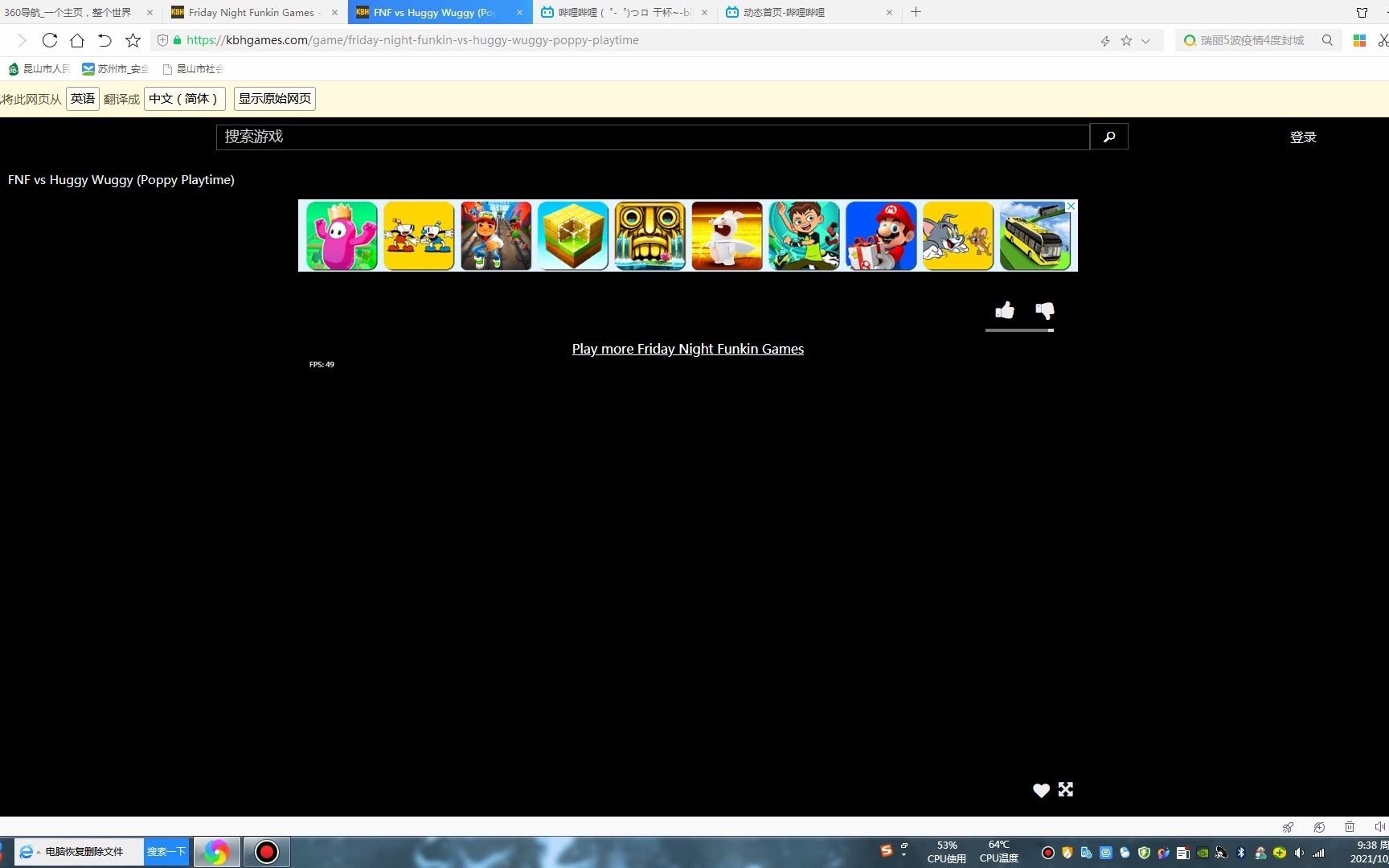This screenshot has width=1389, height=868.
Task: Switch to the 360导航 tab
Action: click(x=78, y=12)
